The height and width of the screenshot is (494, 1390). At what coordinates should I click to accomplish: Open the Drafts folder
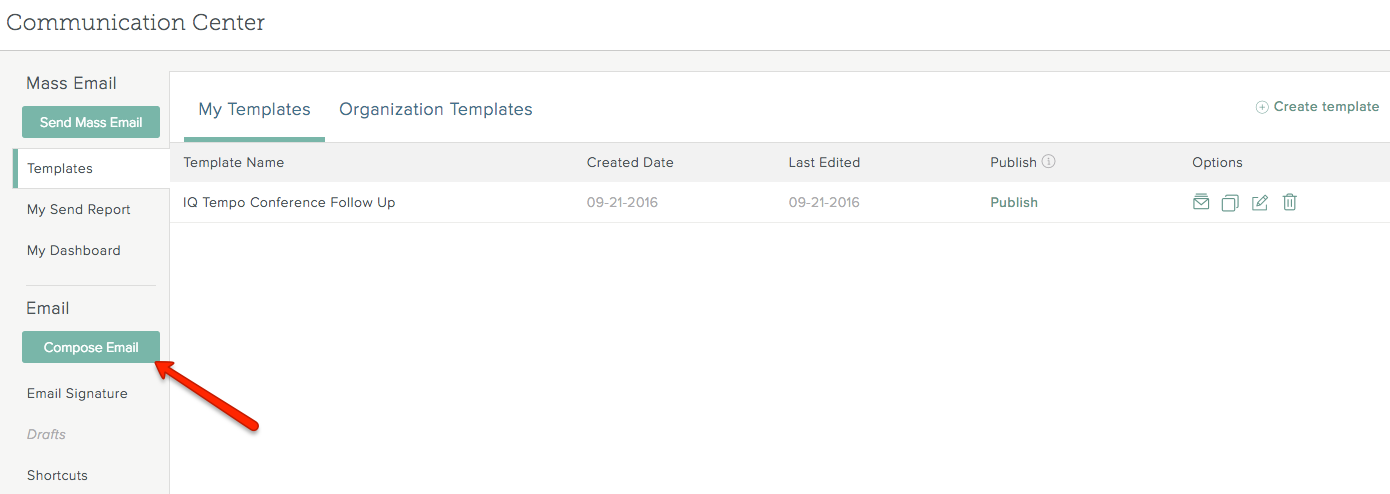[x=46, y=434]
